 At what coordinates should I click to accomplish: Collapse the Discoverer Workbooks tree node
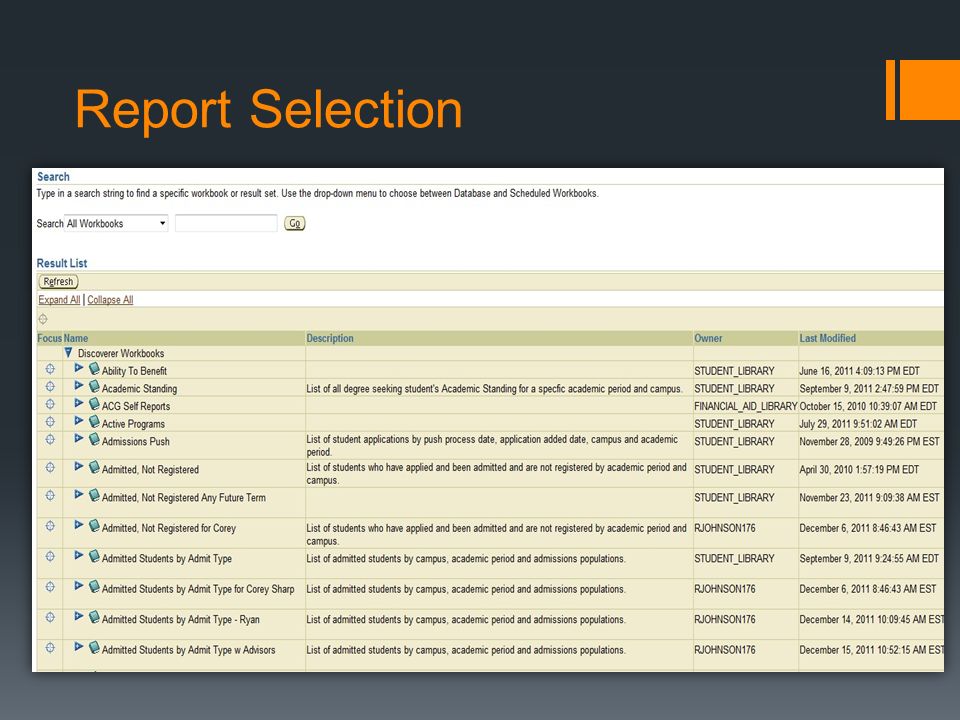(x=69, y=353)
